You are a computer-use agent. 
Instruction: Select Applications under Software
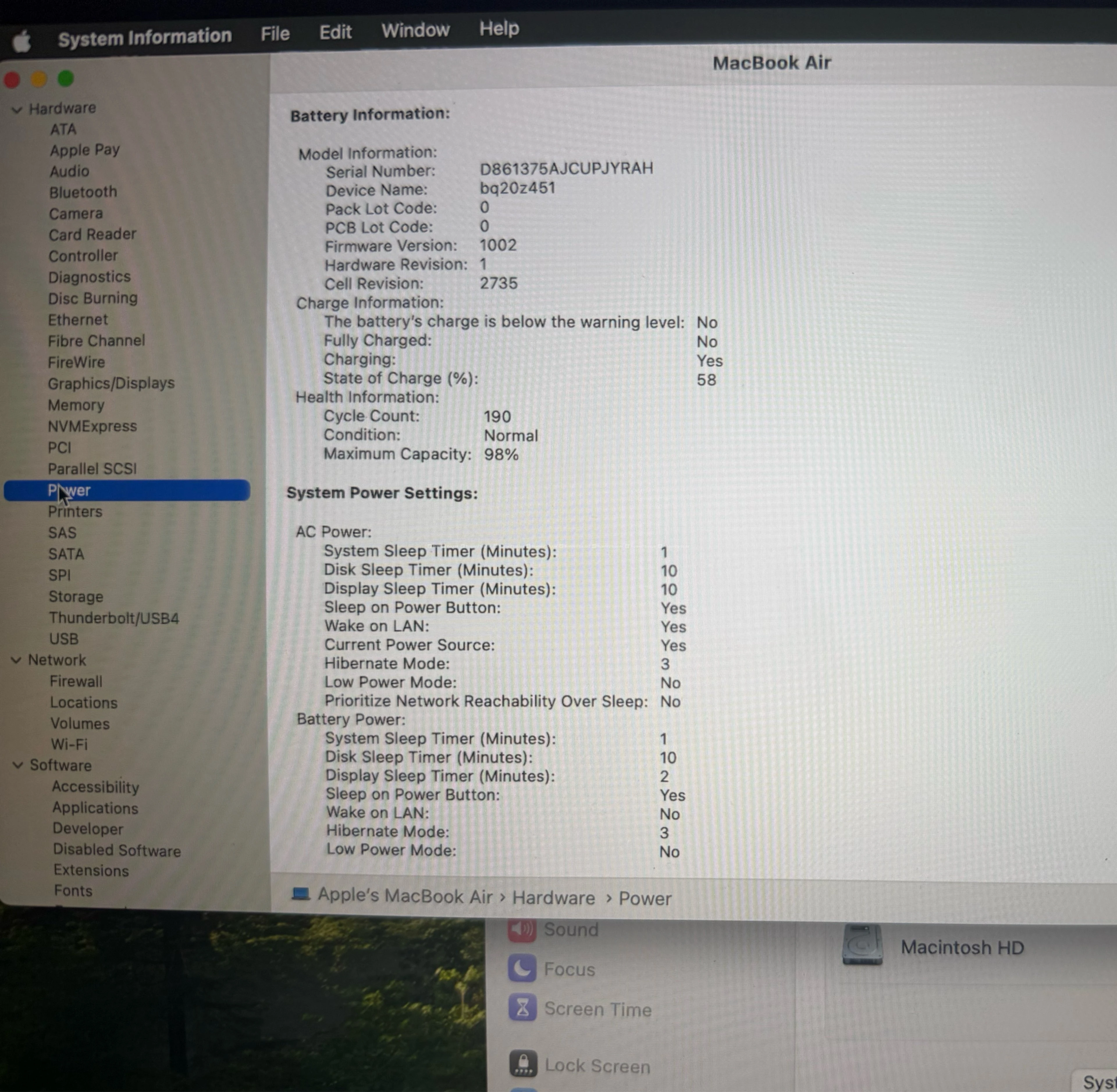pos(95,808)
